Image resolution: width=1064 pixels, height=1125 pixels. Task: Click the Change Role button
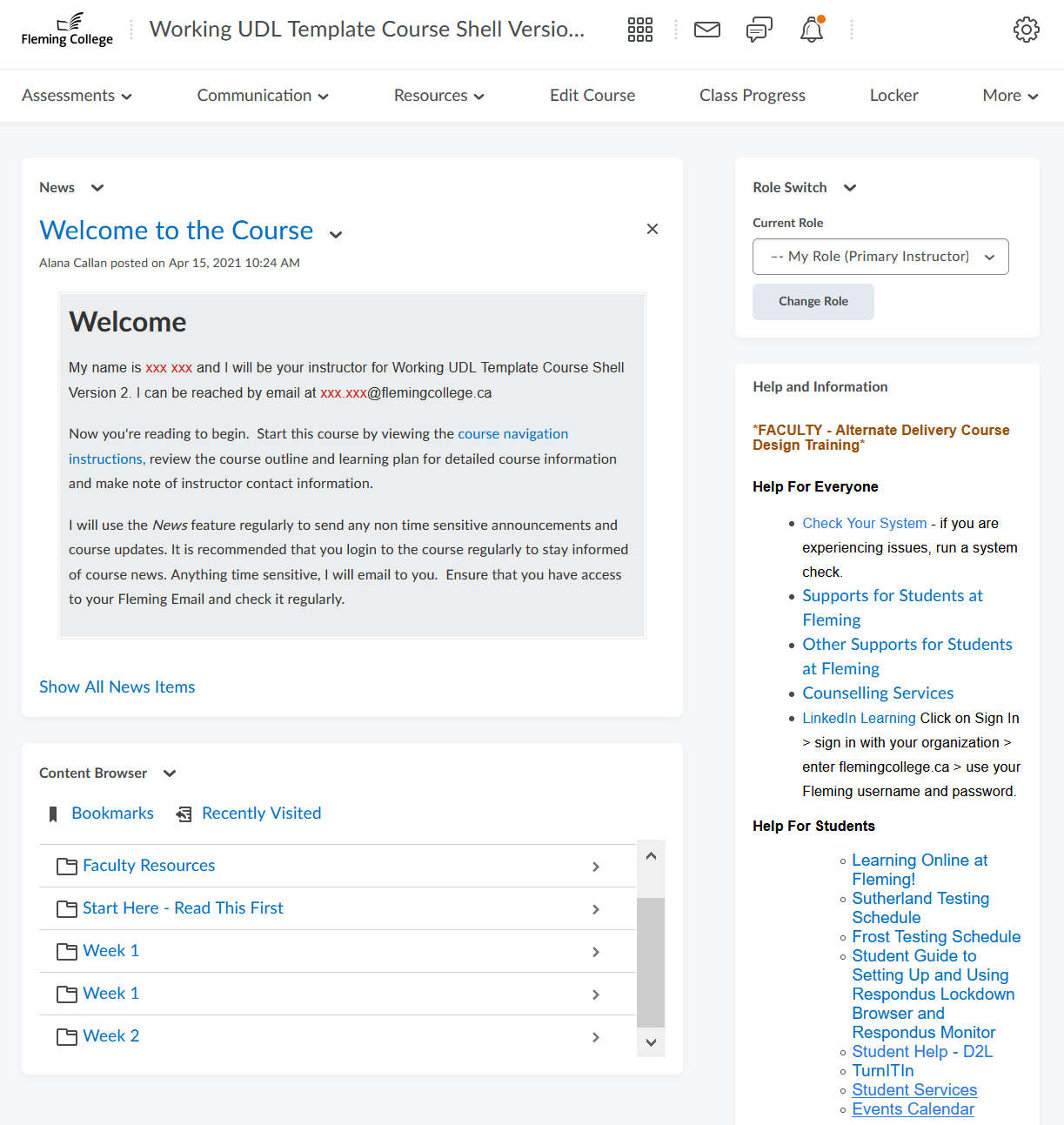[813, 302]
